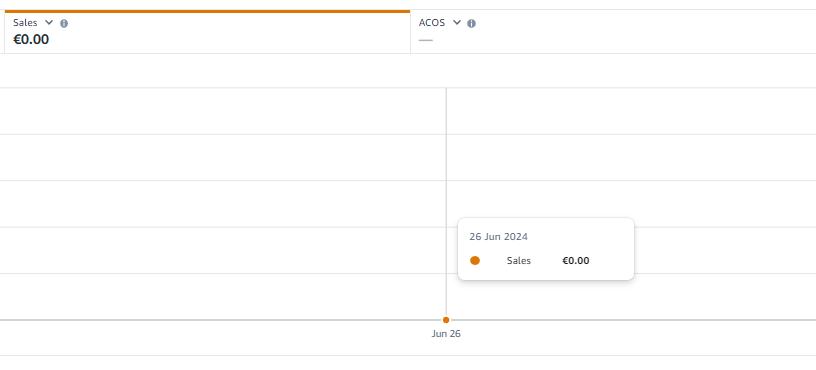Select the ACOS metric card label

[432, 23]
